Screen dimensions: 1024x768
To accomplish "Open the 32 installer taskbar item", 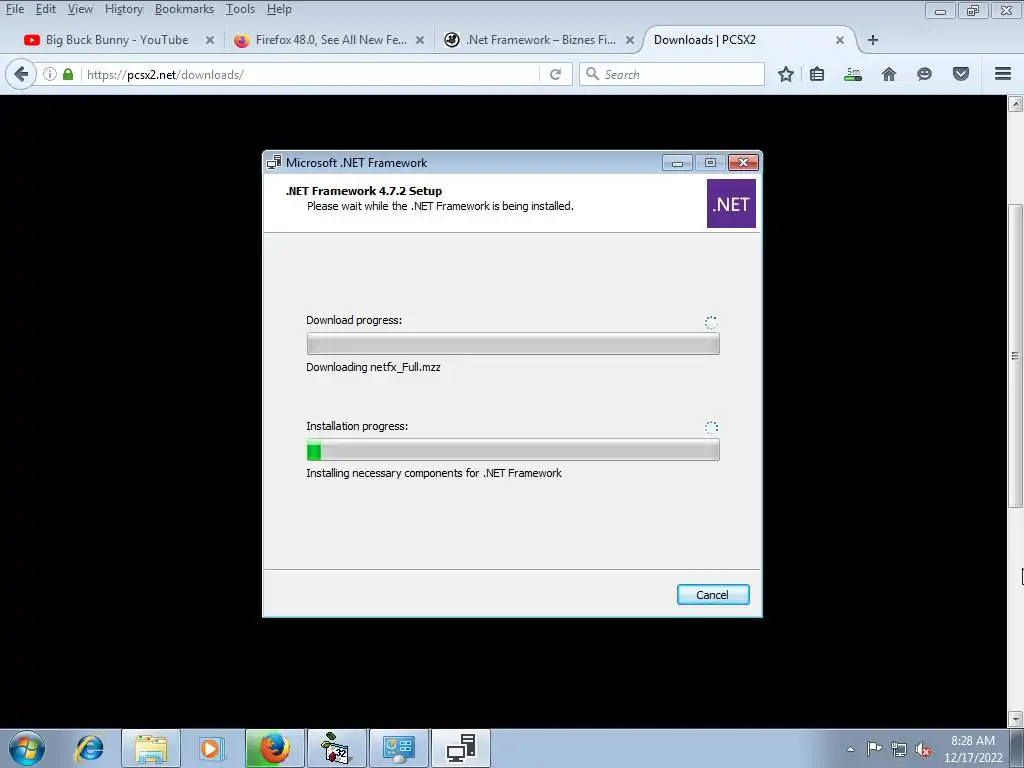I will 336,748.
